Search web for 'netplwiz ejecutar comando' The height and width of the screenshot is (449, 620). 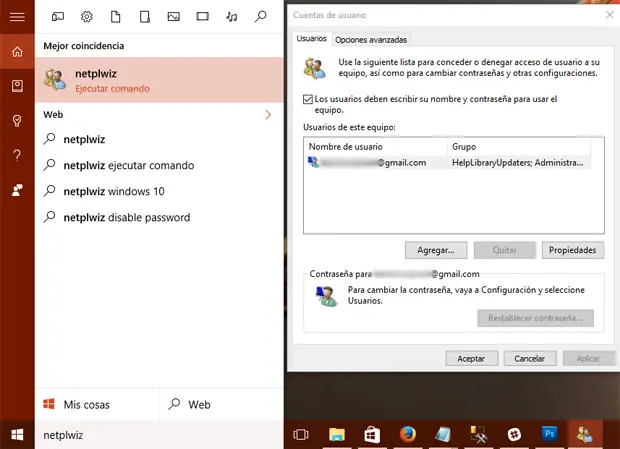(159, 165)
